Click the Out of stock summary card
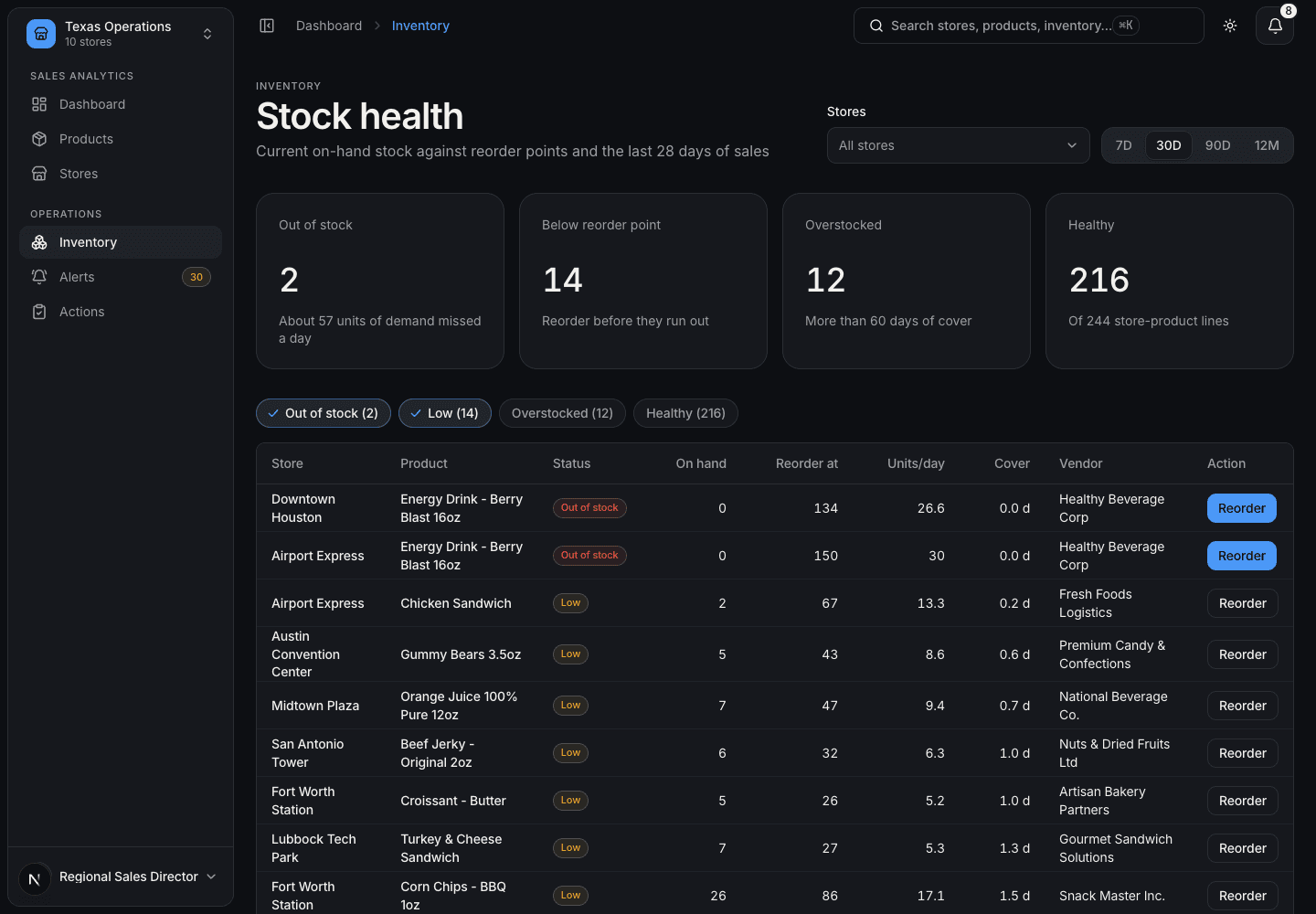The width and height of the screenshot is (1316, 914). (380, 281)
